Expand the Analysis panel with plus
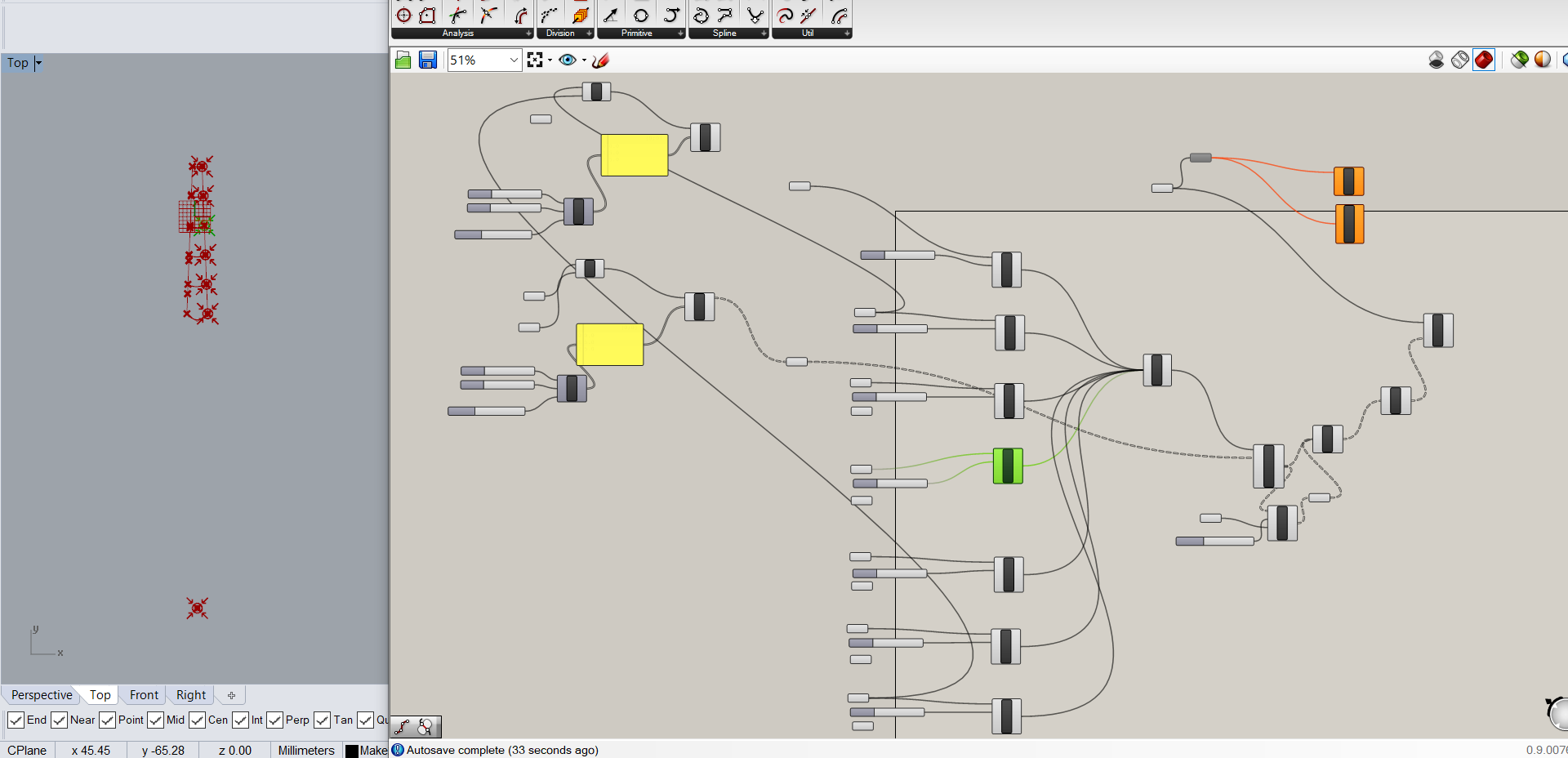Image resolution: width=1568 pixels, height=758 pixels. [x=528, y=33]
